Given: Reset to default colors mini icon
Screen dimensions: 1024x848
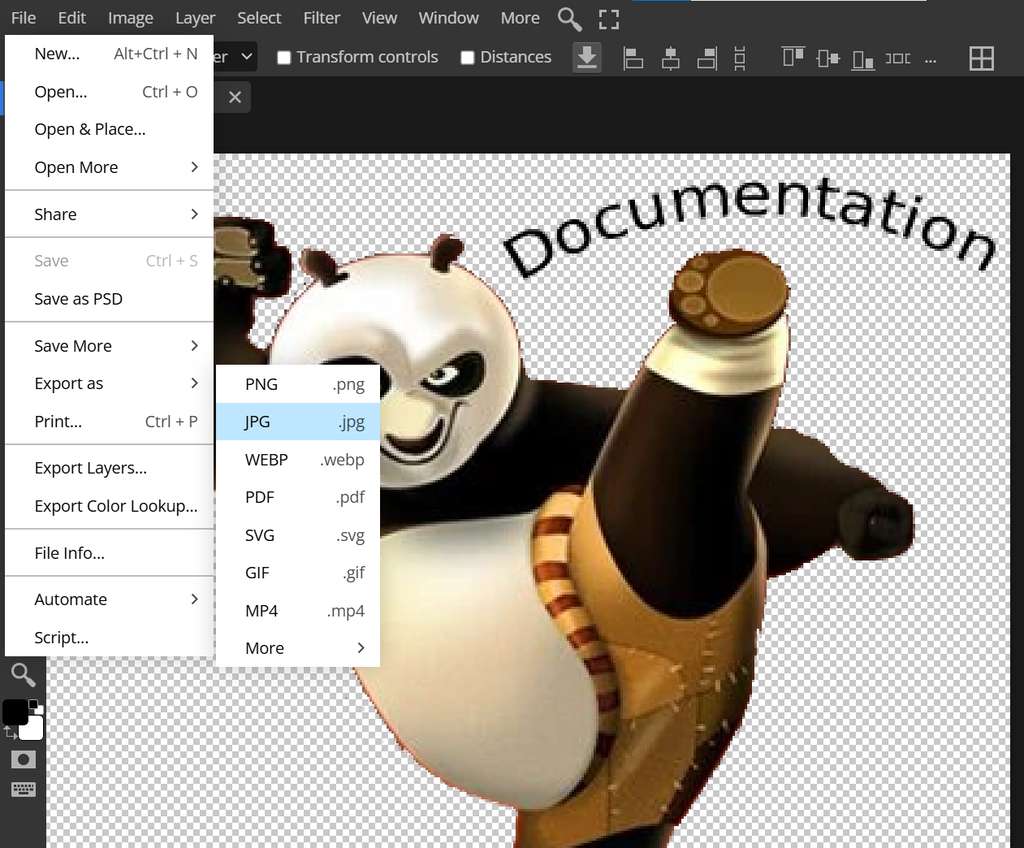Looking at the screenshot, I should [35, 706].
